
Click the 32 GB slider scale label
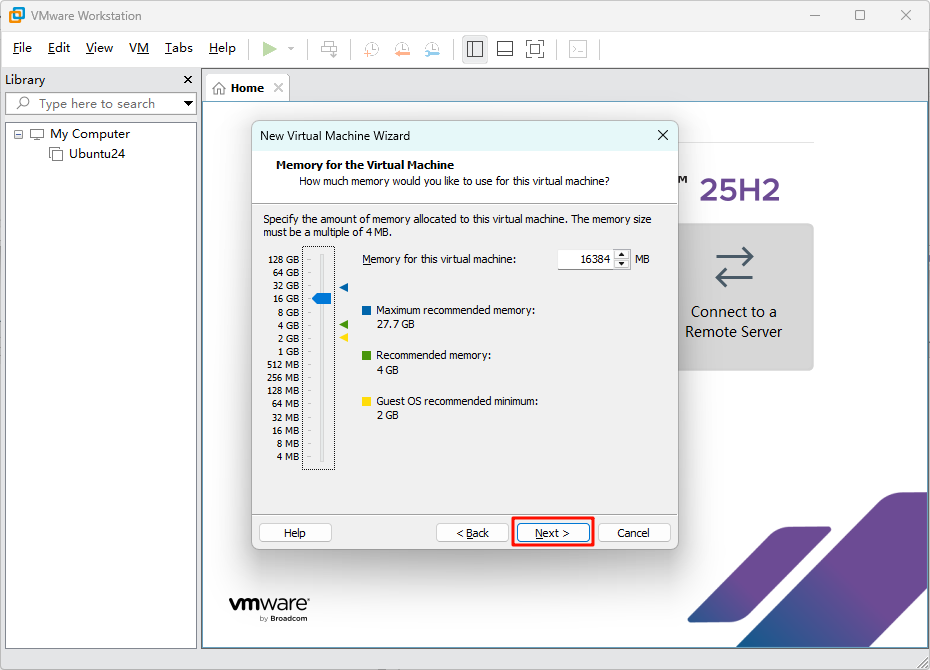[286, 286]
